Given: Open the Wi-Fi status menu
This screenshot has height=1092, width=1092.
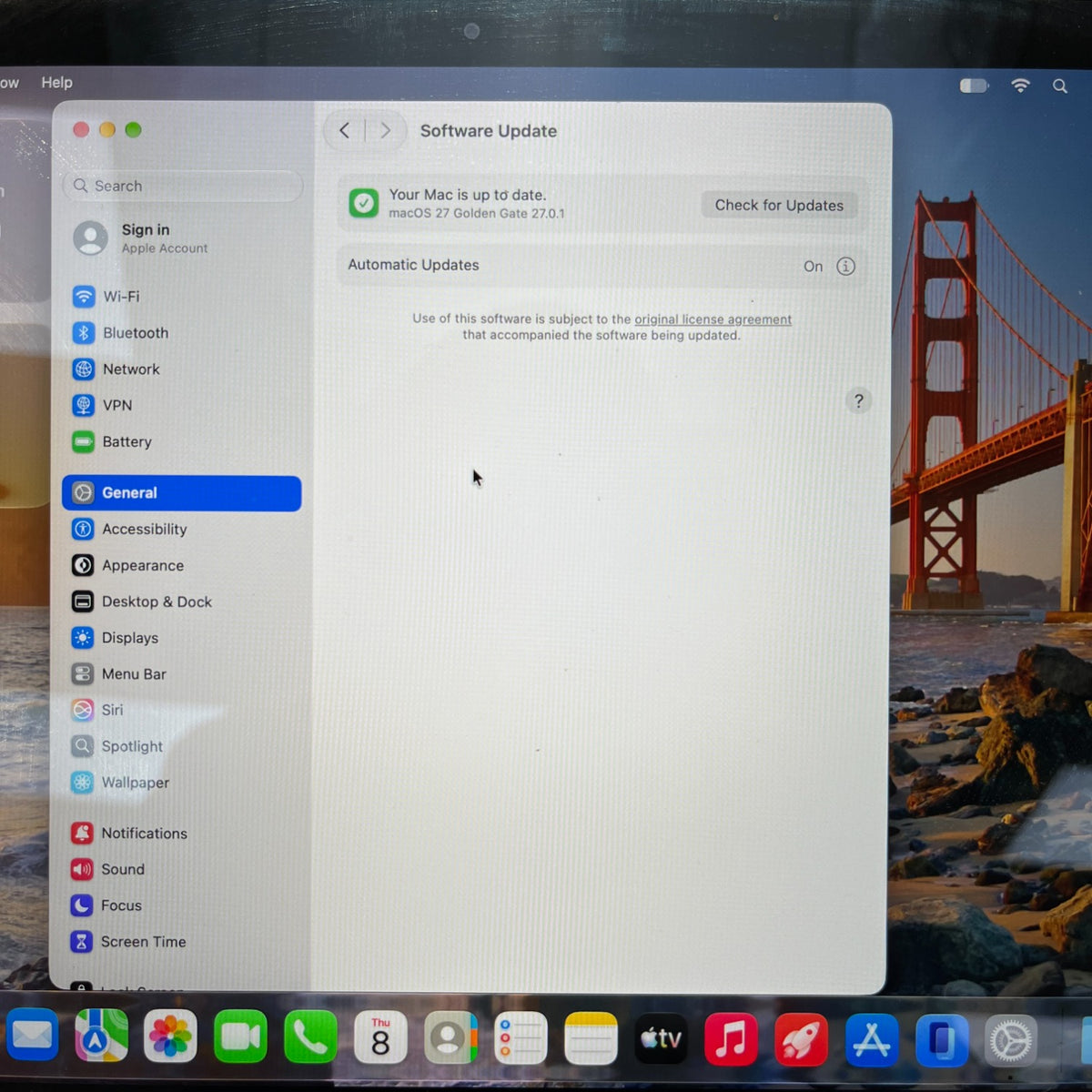Looking at the screenshot, I should [1020, 86].
